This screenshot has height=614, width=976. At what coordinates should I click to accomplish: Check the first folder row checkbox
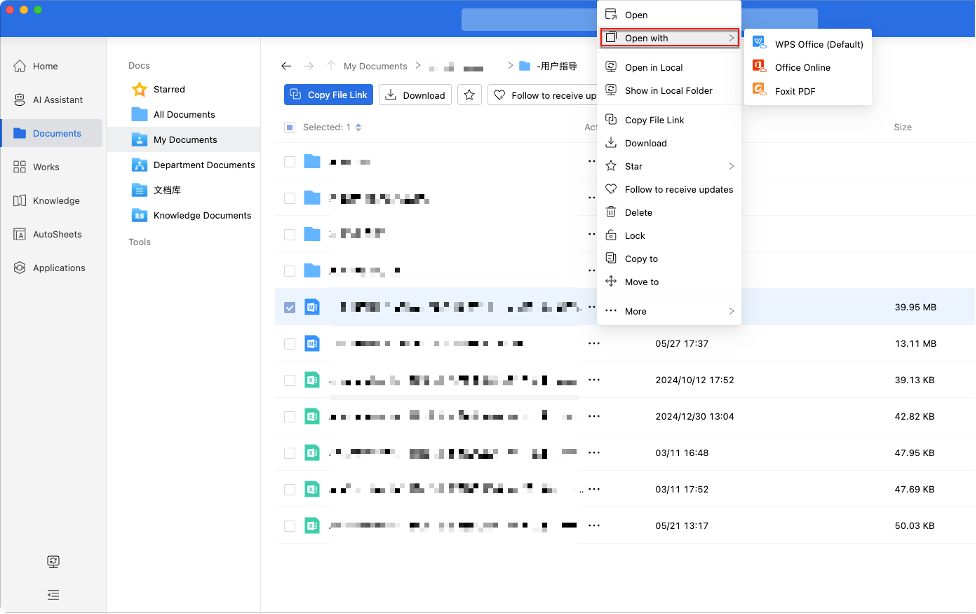coord(290,161)
